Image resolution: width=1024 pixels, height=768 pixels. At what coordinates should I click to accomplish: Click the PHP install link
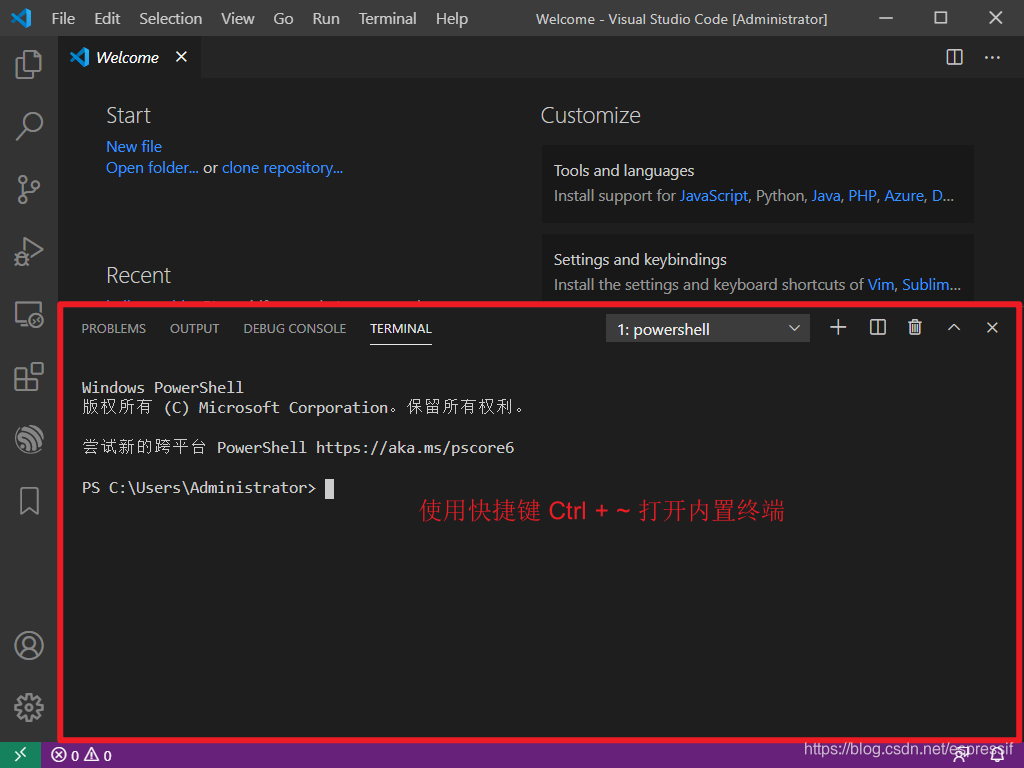coord(862,196)
